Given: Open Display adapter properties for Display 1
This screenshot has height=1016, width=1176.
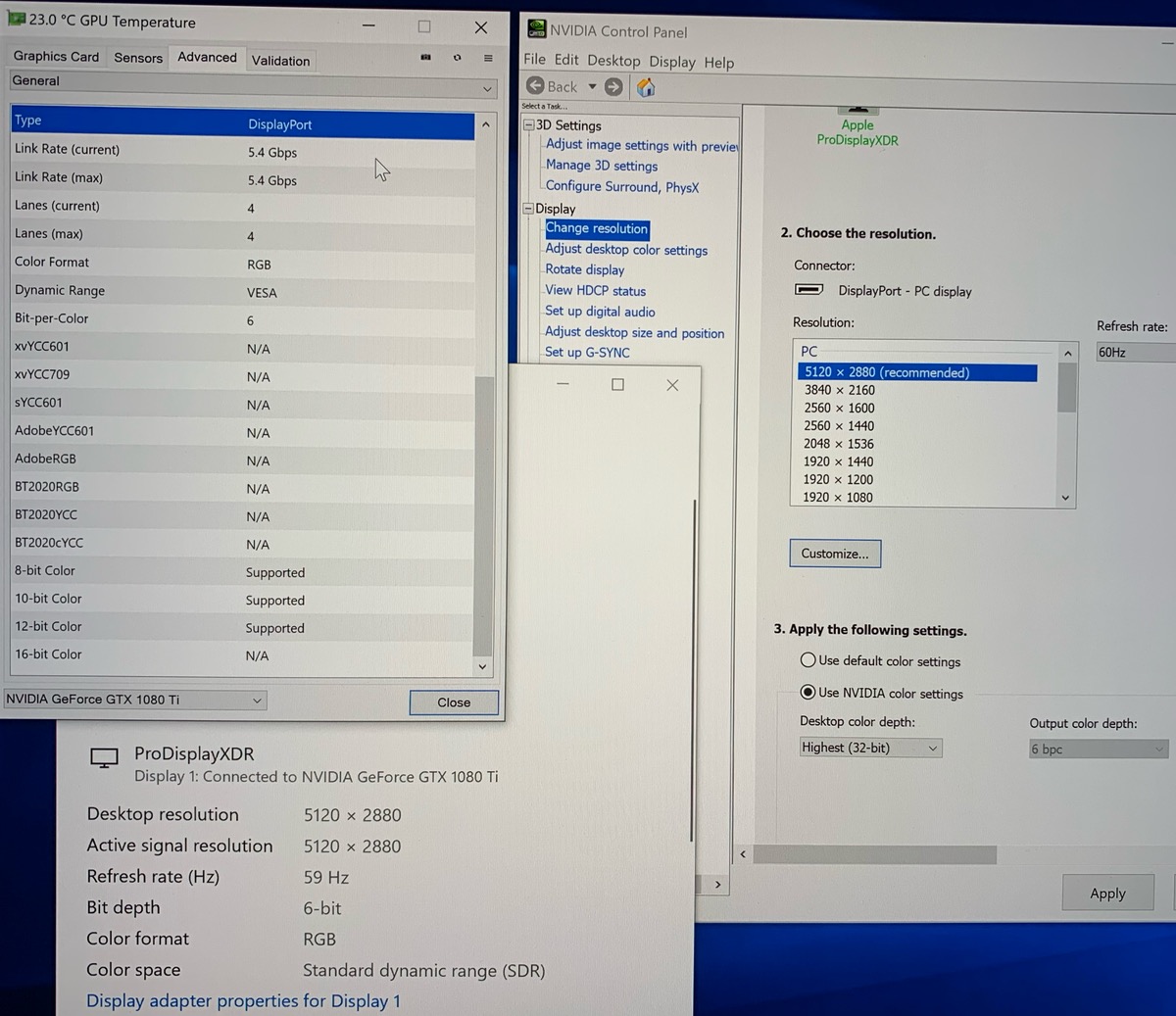Looking at the screenshot, I should click(243, 1001).
